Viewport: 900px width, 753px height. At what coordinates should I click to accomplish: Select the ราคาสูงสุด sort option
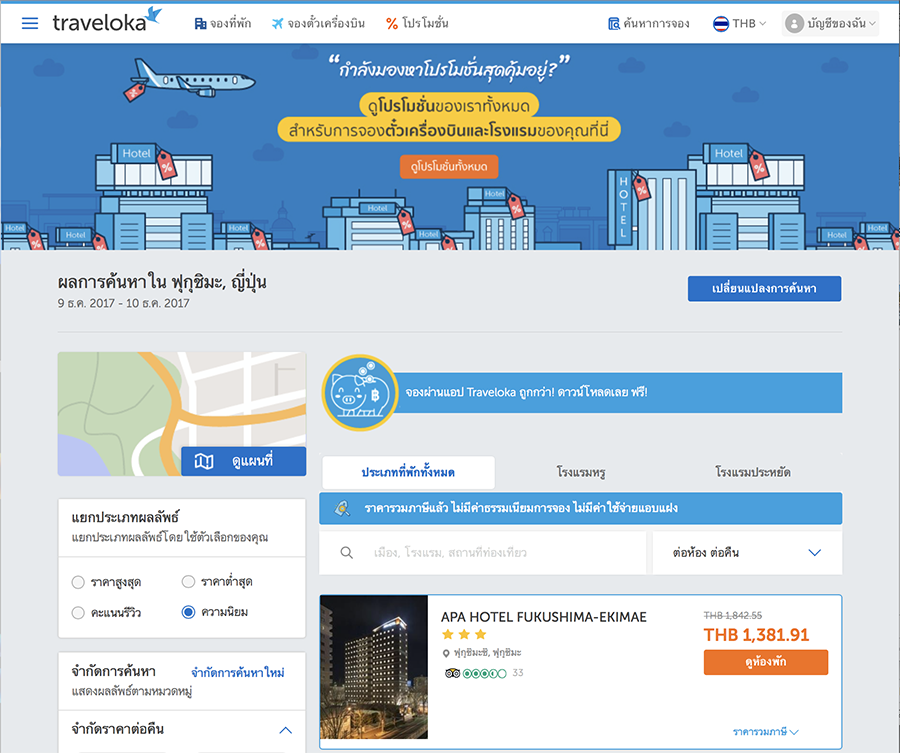[x=78, y=582]
